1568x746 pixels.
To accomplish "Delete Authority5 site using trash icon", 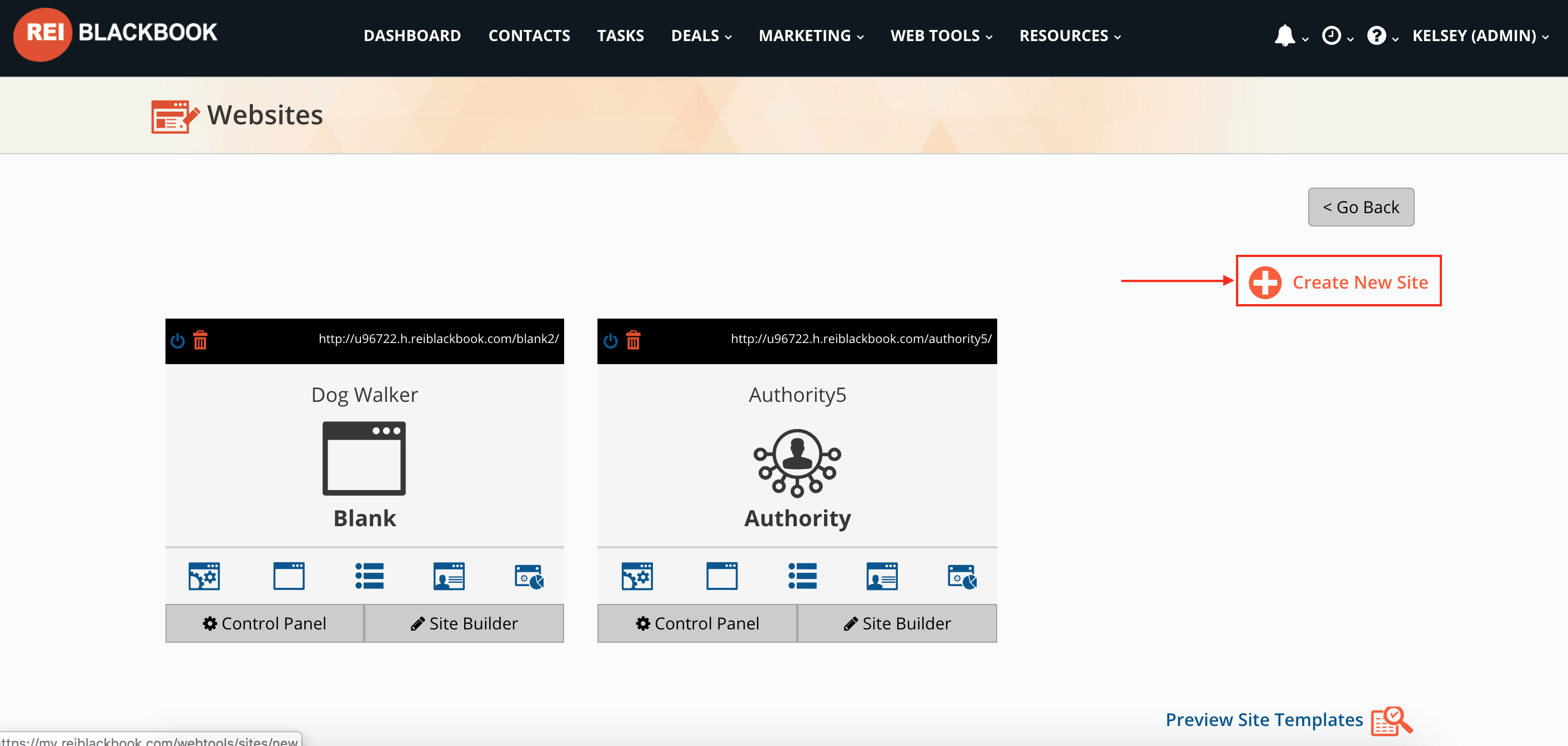I will [633, 340].
